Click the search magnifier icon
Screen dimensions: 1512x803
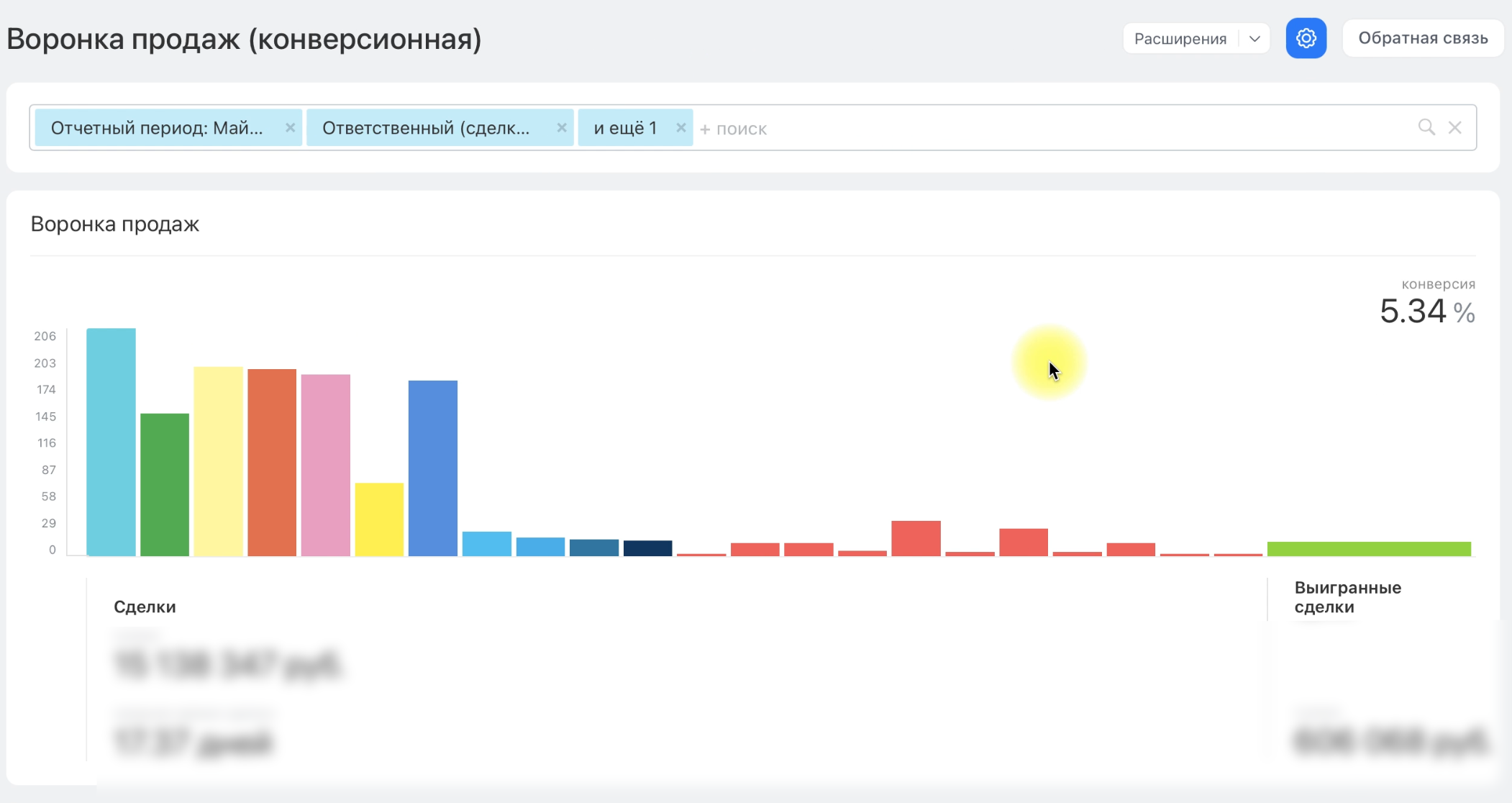(1426, 127)
